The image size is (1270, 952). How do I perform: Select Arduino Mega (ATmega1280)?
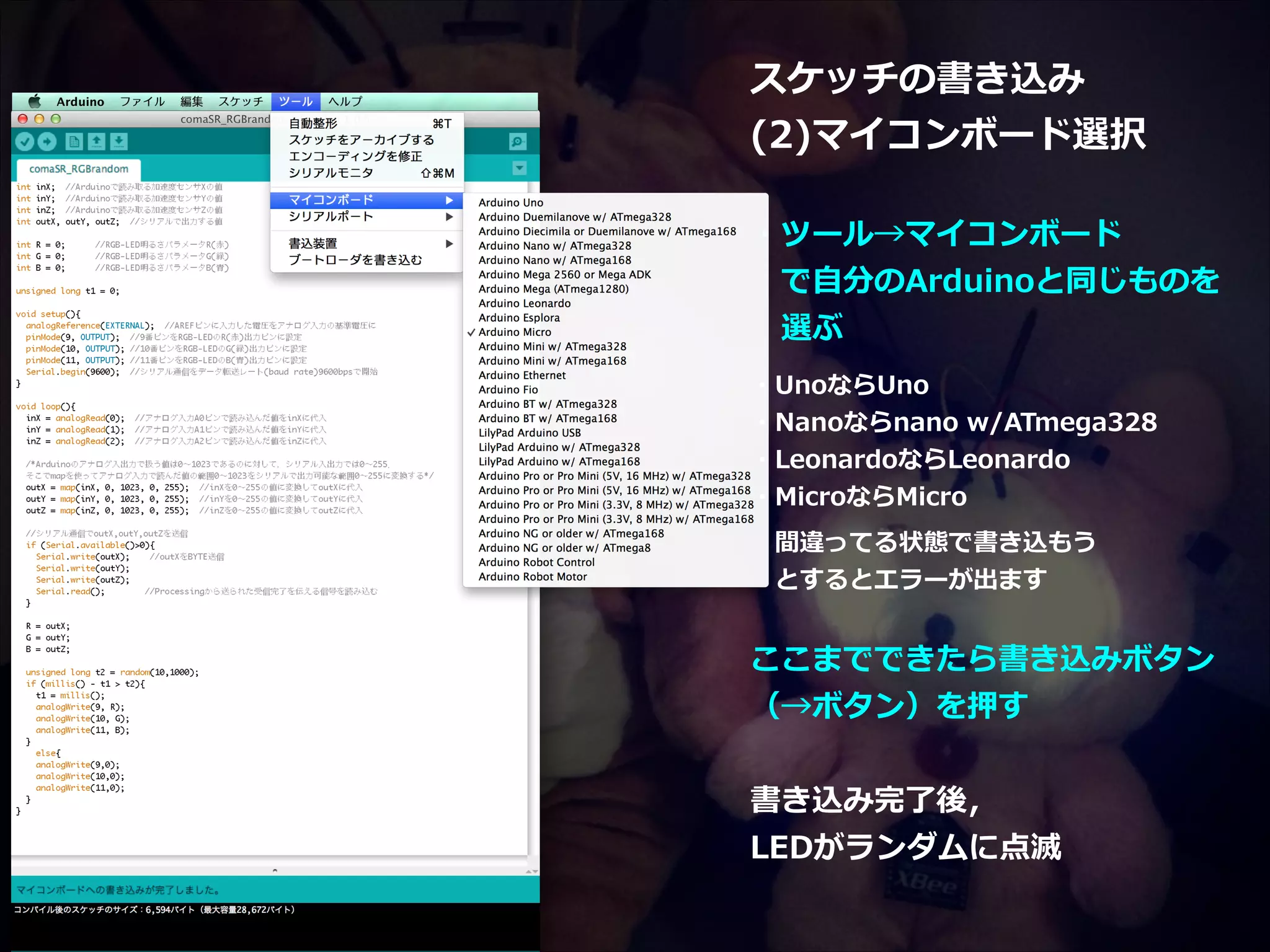pyautogui.click(x=616, y=289)
